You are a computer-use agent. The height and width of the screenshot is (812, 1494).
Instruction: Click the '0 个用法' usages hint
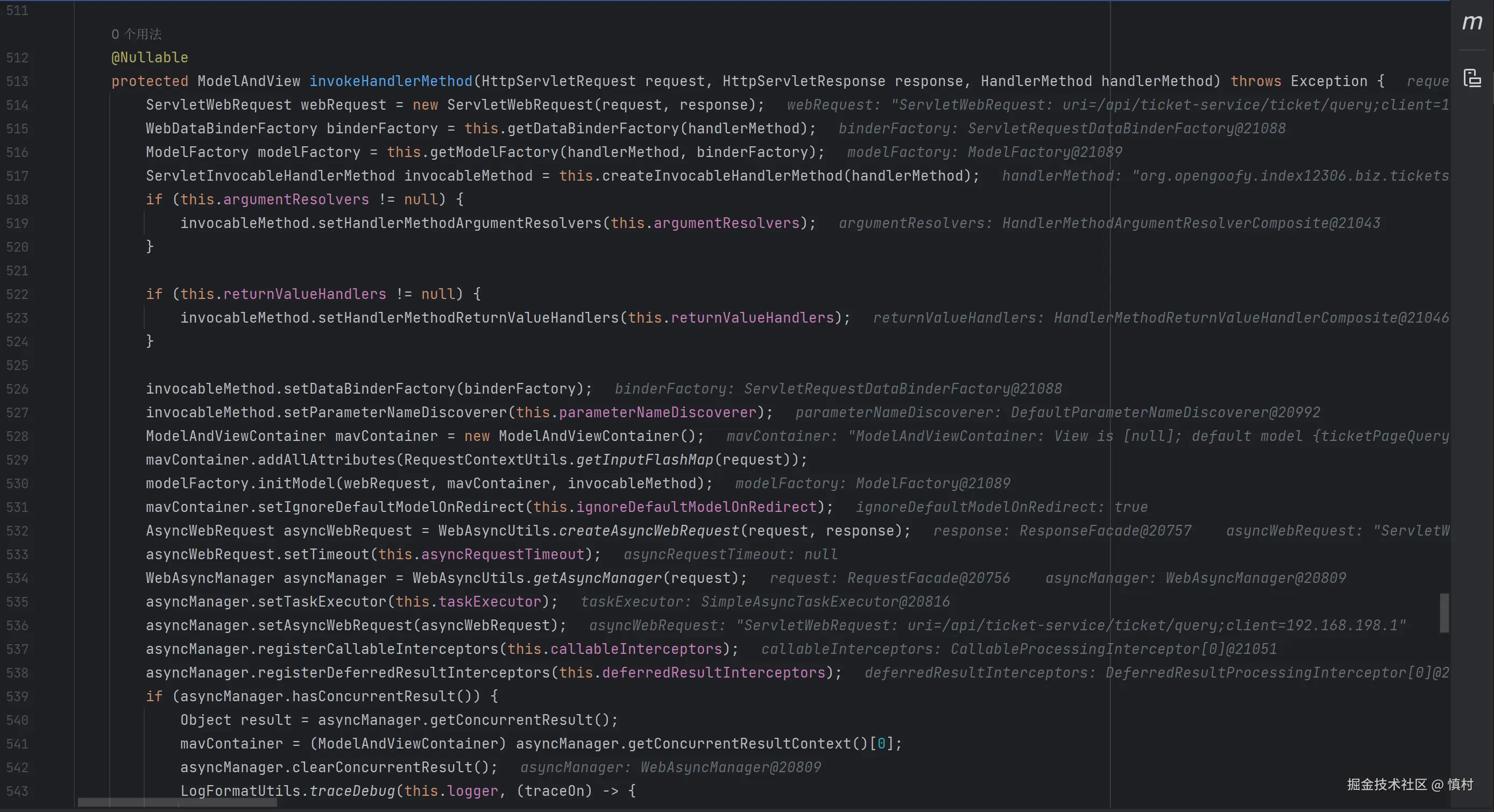[136, 34]
